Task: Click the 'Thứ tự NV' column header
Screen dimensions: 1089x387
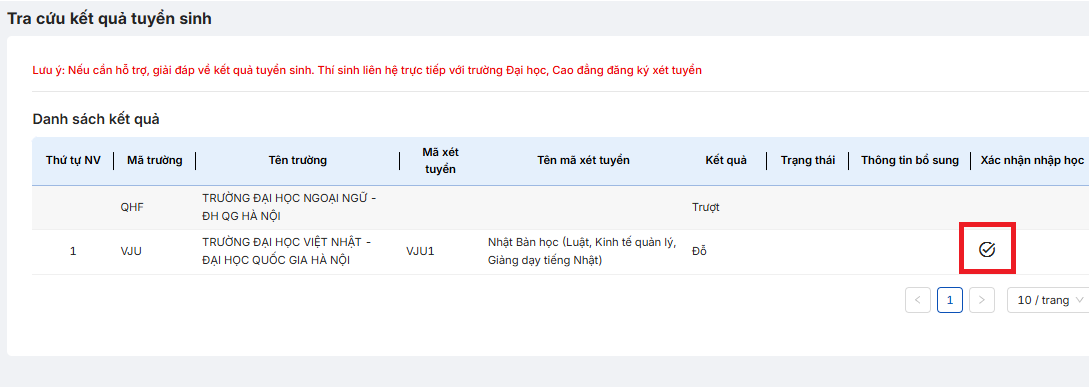Action: coord(73,160)
